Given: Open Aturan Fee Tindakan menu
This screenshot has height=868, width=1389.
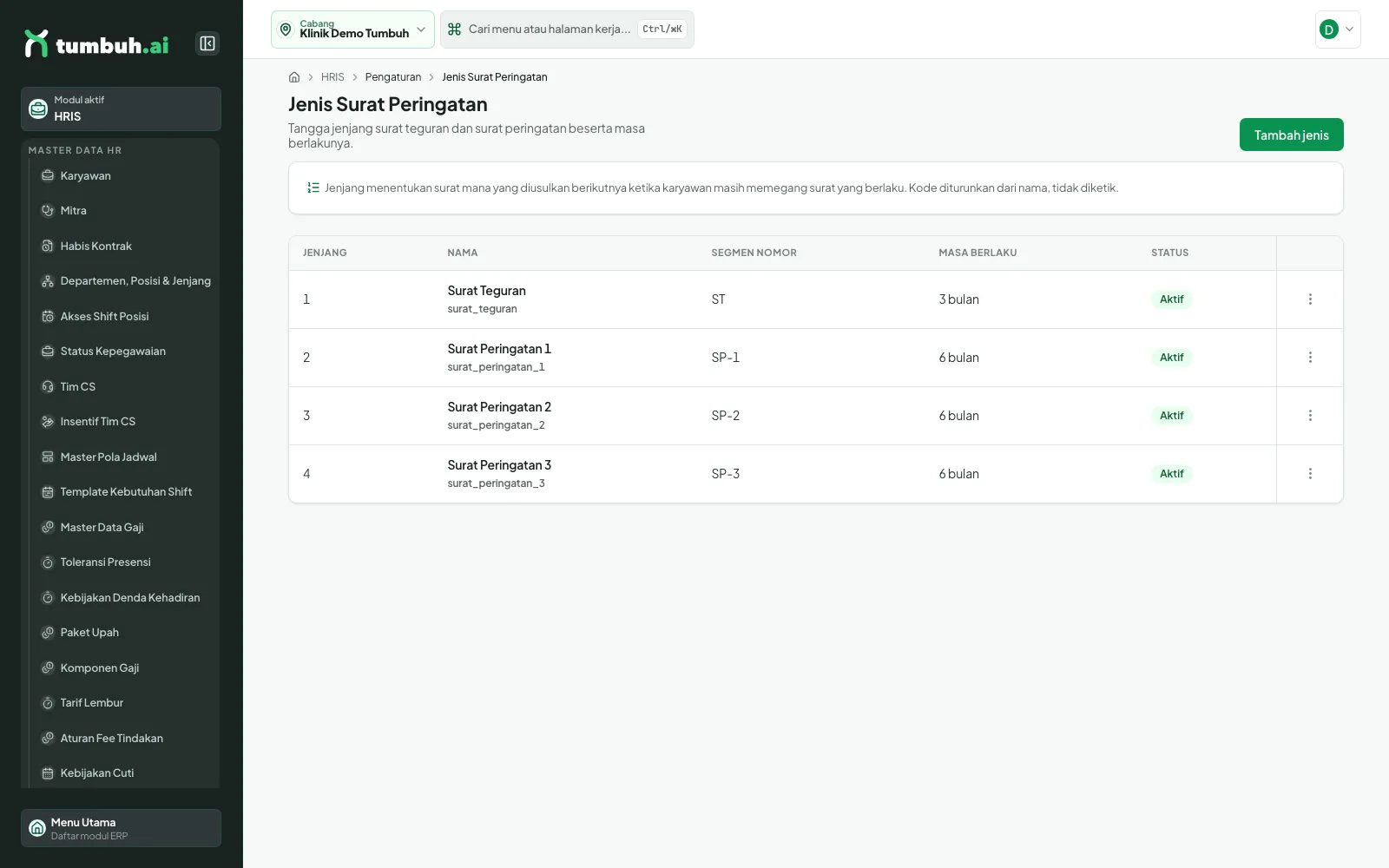Looking at the screenshot, I should click(x=126, y=738).
